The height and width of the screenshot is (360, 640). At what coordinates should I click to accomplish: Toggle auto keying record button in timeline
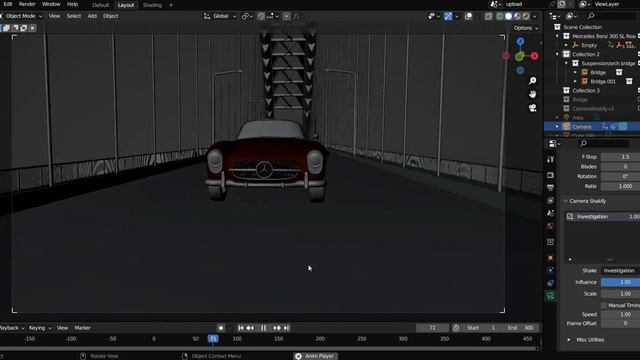(221, 328)
